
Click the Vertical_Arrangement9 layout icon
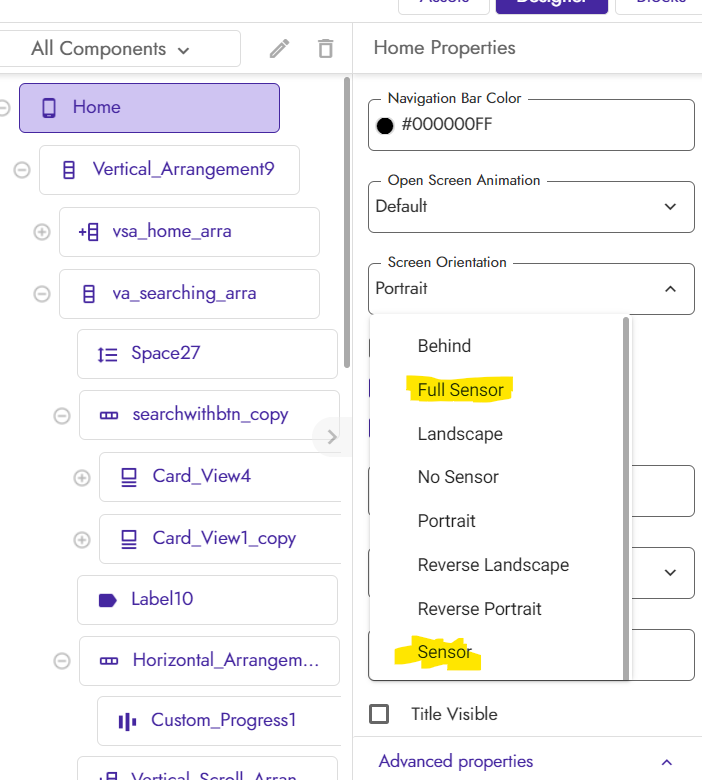click(x=69, y=170)
